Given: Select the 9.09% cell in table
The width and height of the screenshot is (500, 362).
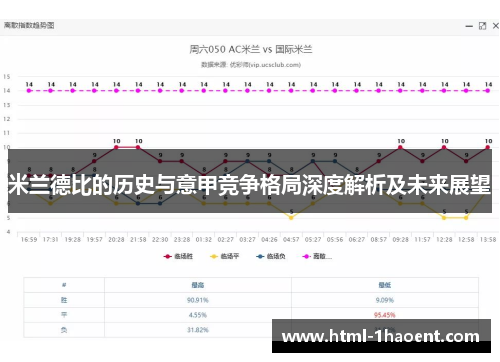Looking at the screenshot, I should click(385, 300).
